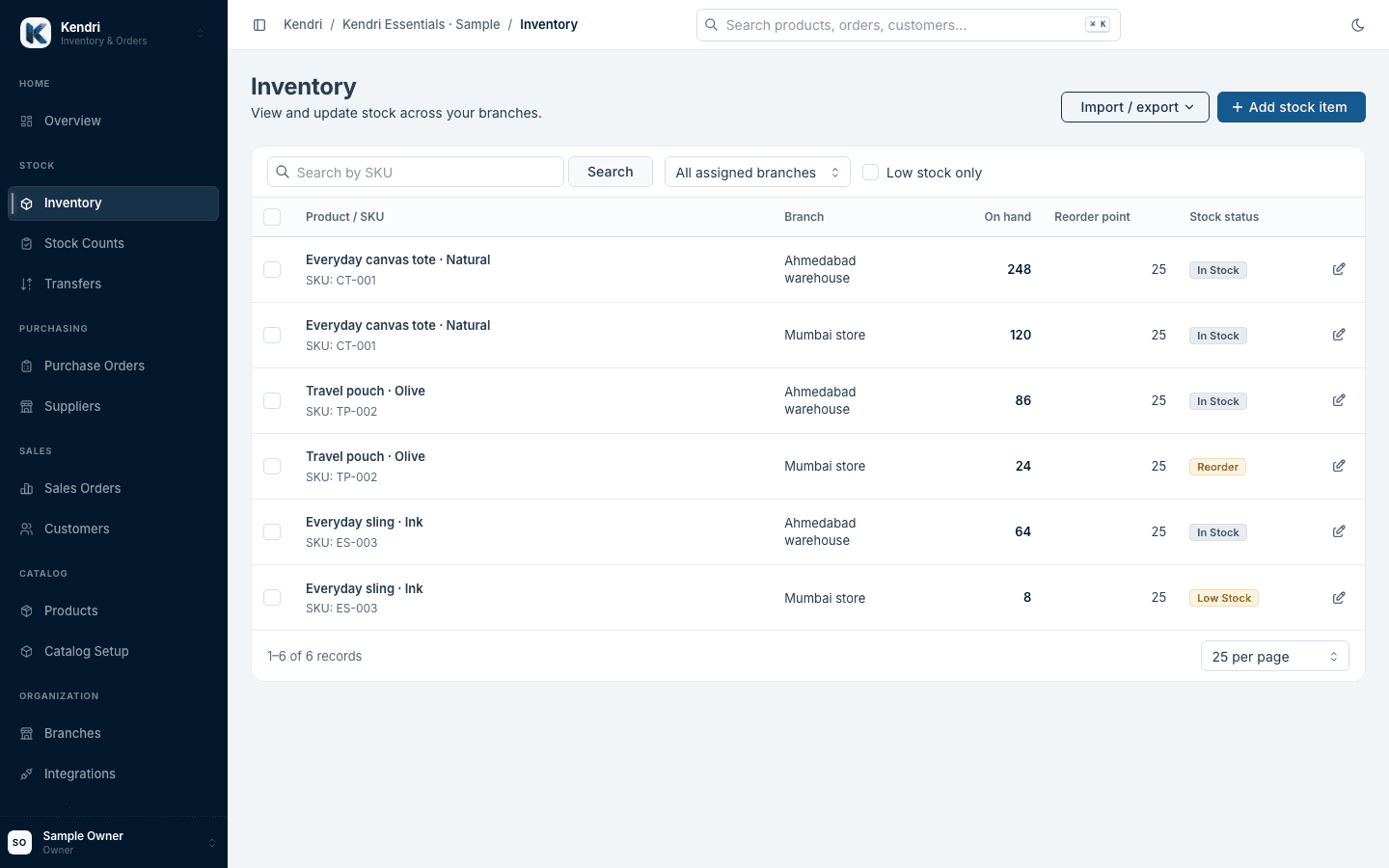Click the Search button
Screen dimensions: 1389x868
pyautogui.click(x=611, y=172)
